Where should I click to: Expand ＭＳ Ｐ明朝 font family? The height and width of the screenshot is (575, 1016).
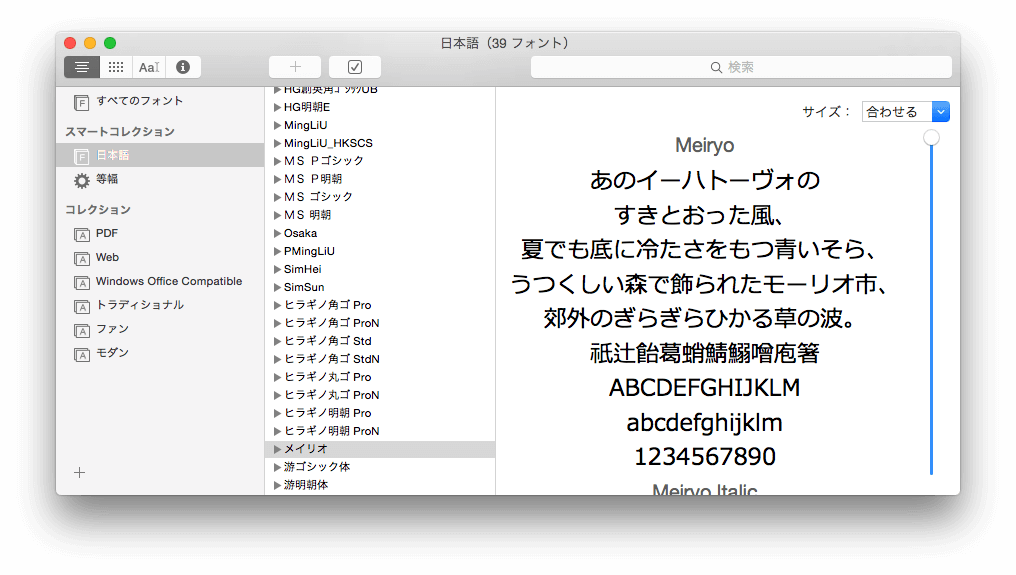277,180
